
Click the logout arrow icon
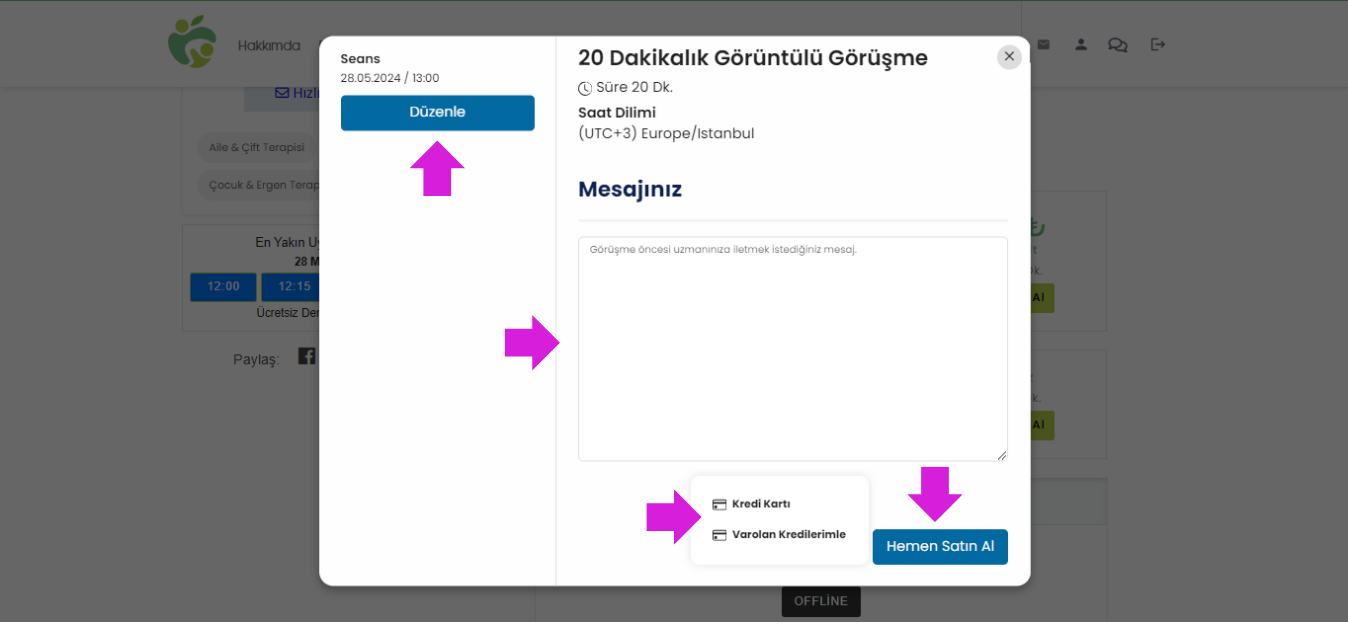click(x=1158, y=45)
